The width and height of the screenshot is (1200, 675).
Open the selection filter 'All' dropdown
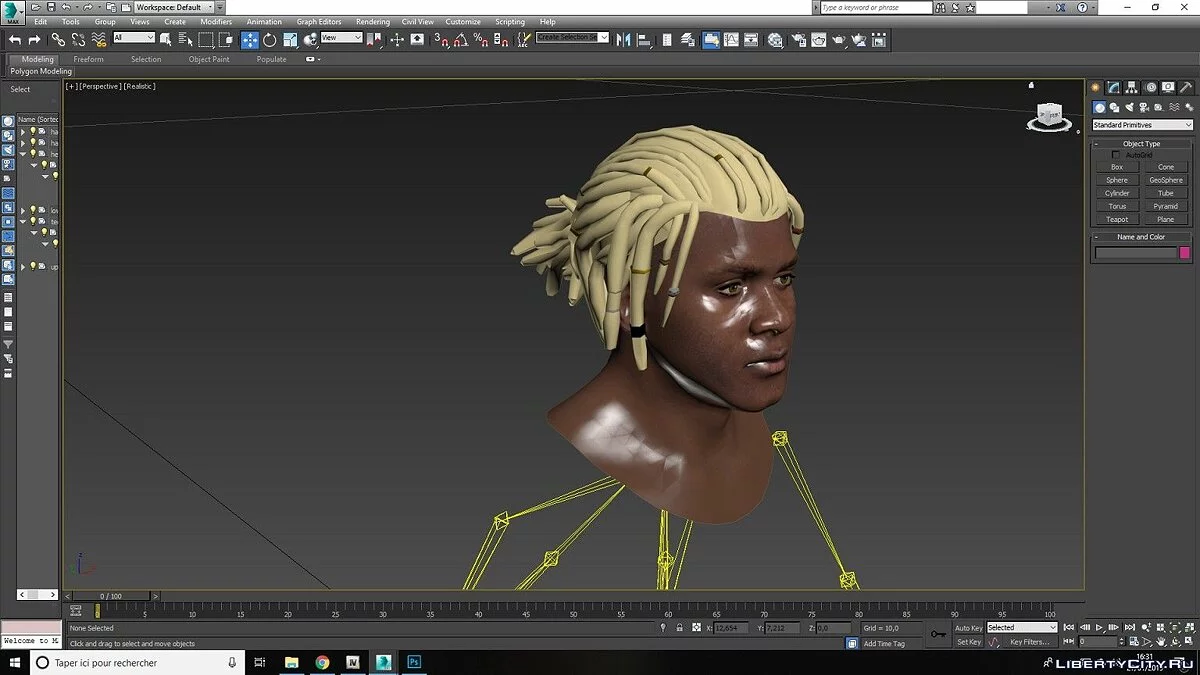134,38
